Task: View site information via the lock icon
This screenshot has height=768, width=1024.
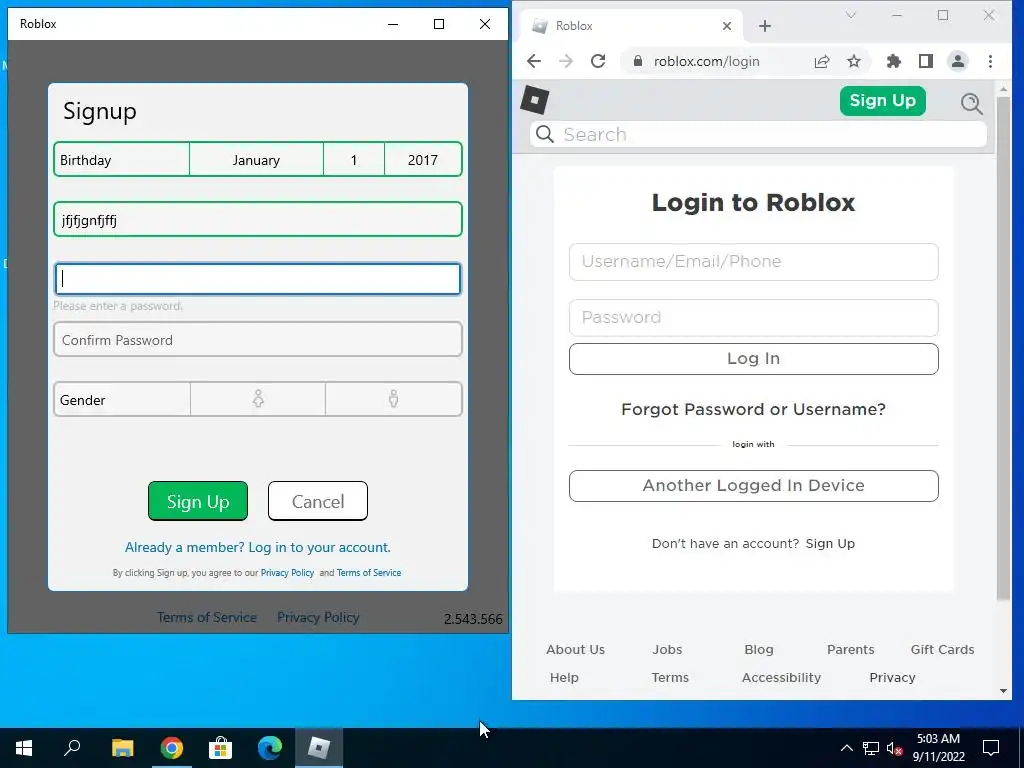Action: [637, 61]
